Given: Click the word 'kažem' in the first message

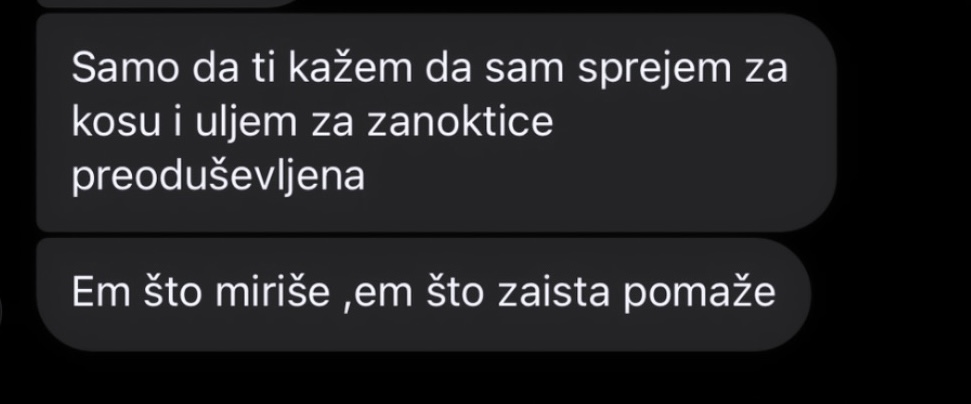Looking at the screenshot, I should point(351,68).
